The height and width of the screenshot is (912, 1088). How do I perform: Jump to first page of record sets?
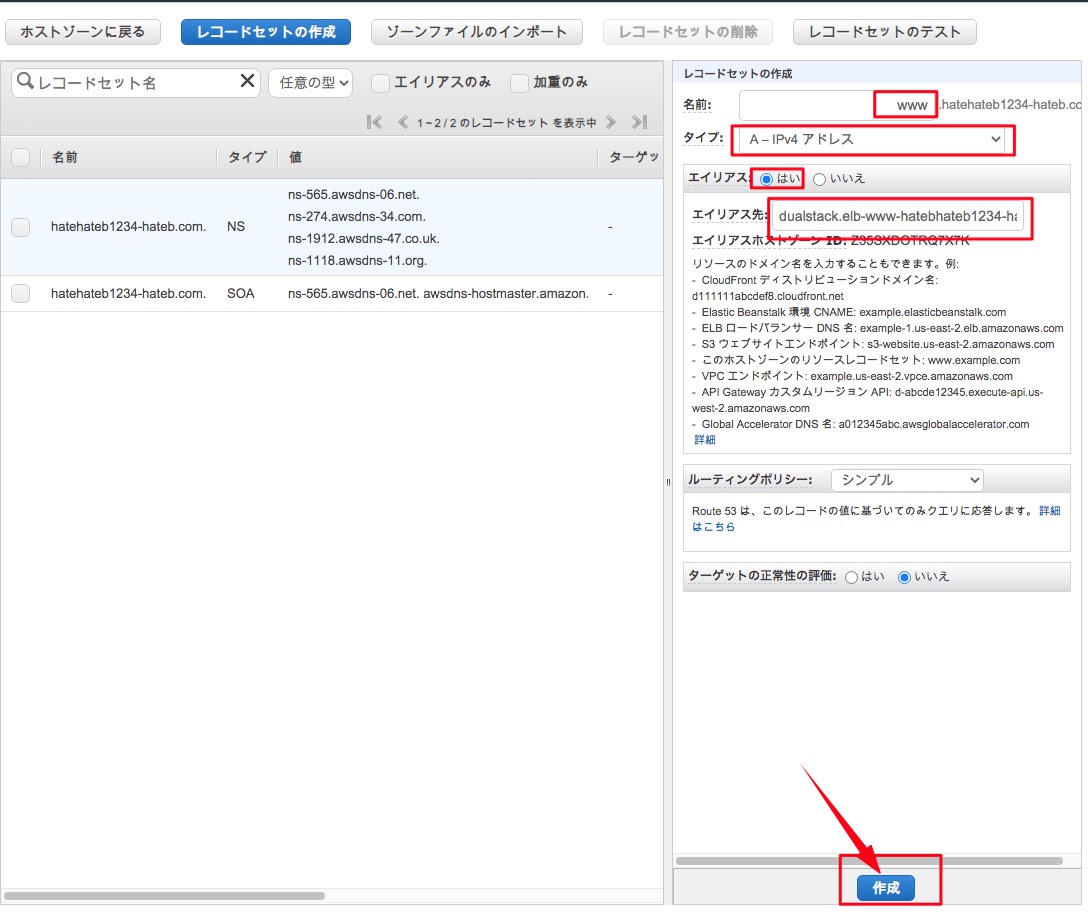click(x=374, y=123)
